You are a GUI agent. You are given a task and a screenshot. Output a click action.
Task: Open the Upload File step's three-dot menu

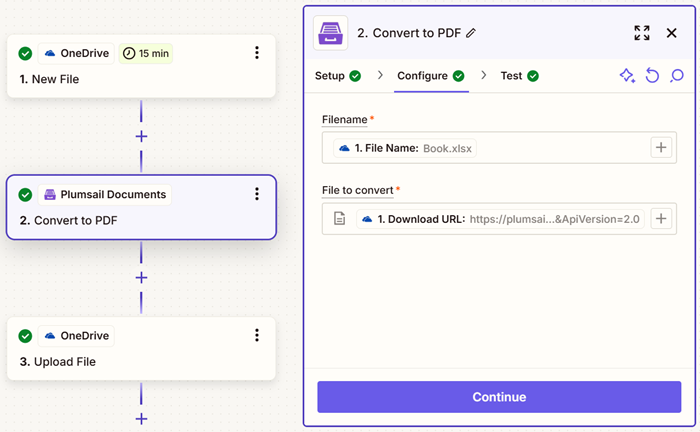coord(257,335)
